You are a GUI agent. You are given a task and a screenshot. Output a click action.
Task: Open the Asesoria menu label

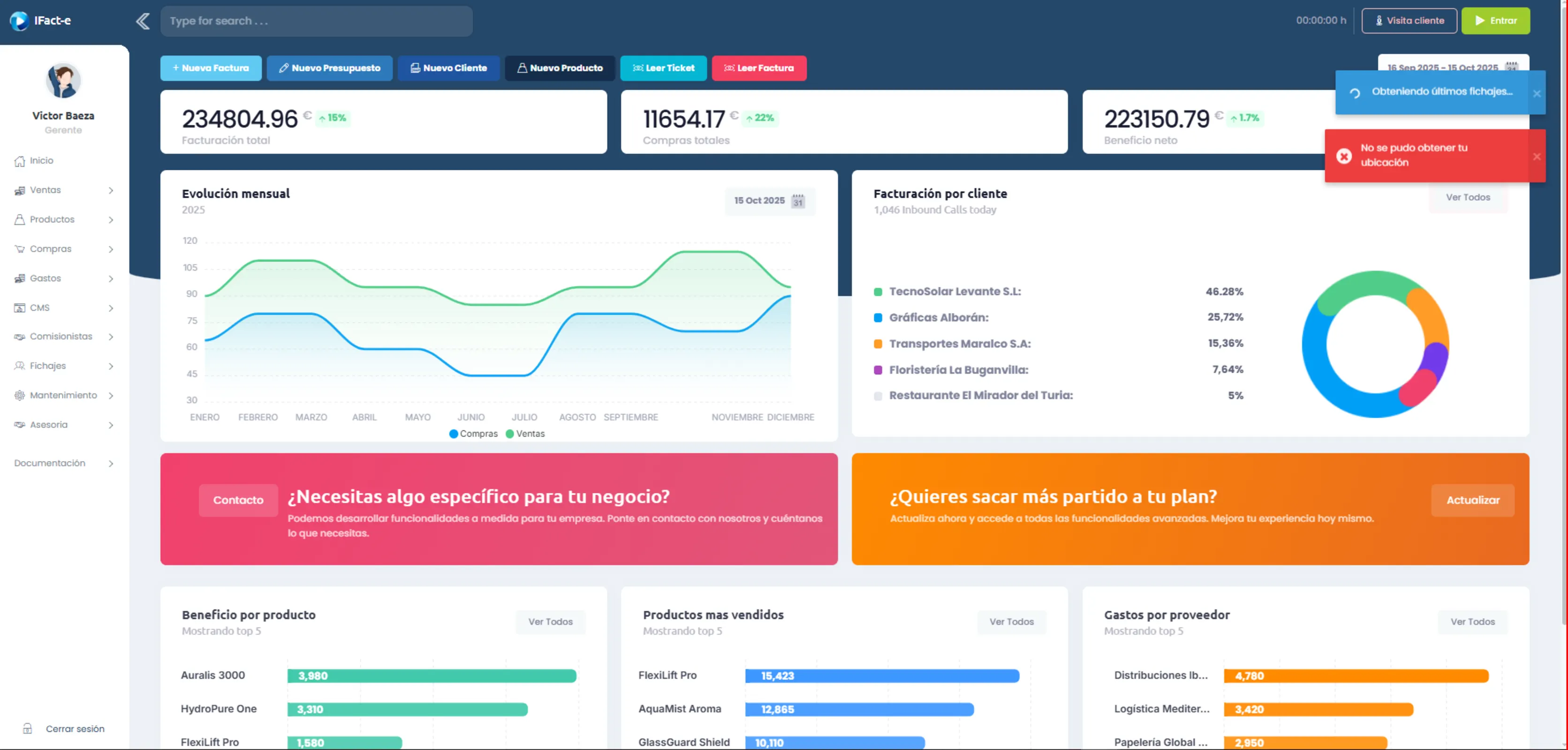[49, 425]
